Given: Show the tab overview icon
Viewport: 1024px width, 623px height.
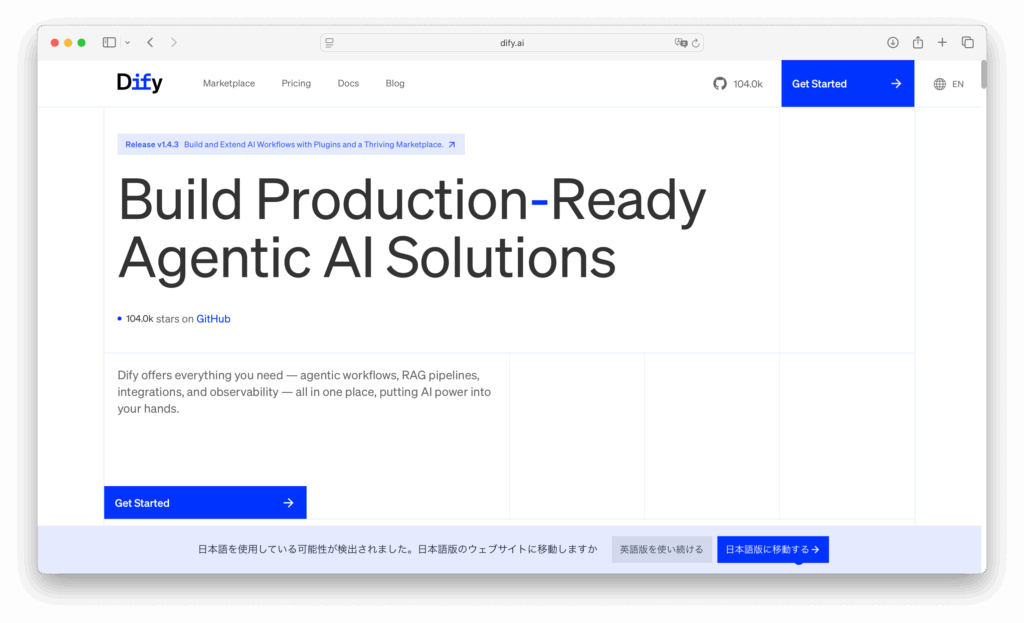Looking at the screenshot, I should click(x=967, y=43).
